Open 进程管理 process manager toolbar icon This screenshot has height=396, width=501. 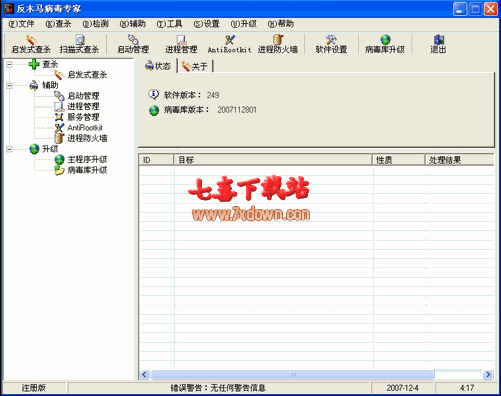coord(181,44)
